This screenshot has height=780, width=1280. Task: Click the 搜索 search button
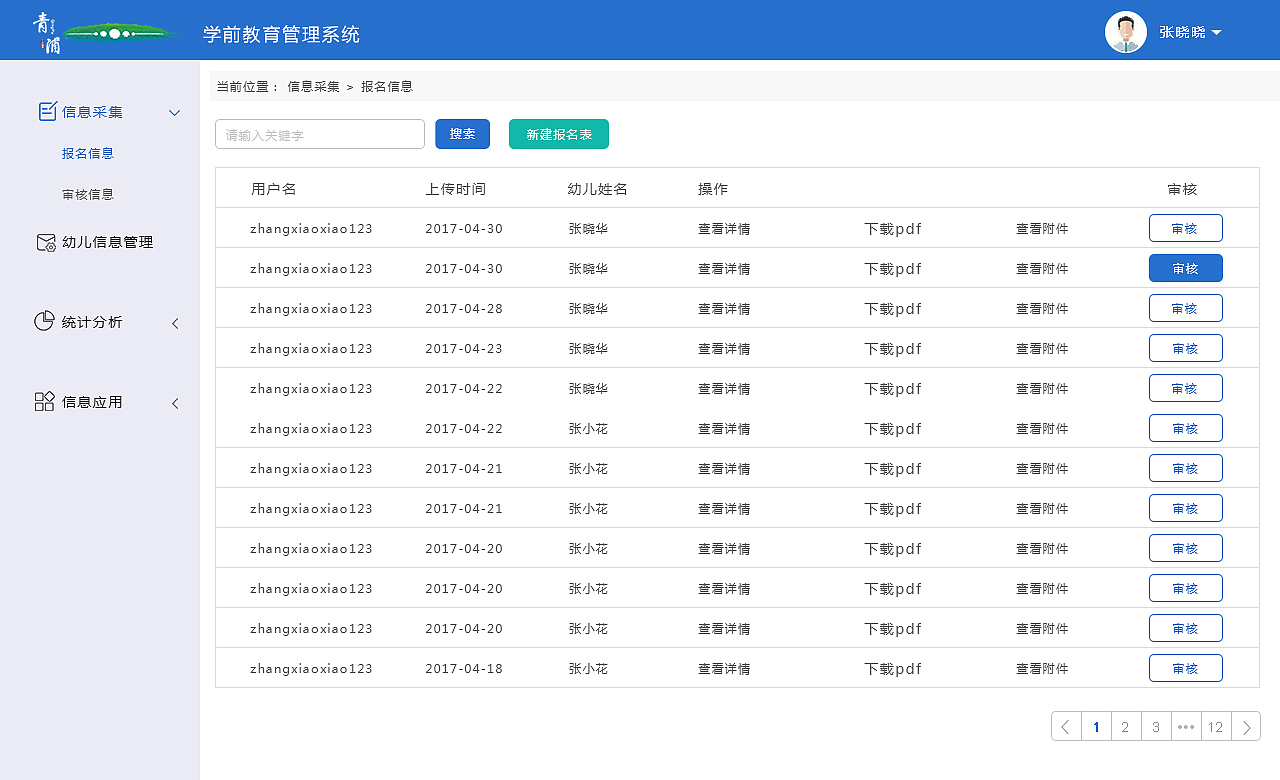(x=462, y=133)
